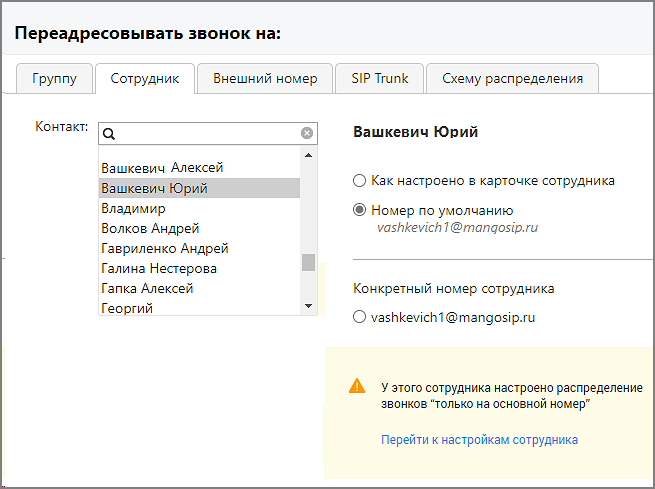Screen dimensions: 655x489
Task: Open the Группу tab
Action: 54,79
